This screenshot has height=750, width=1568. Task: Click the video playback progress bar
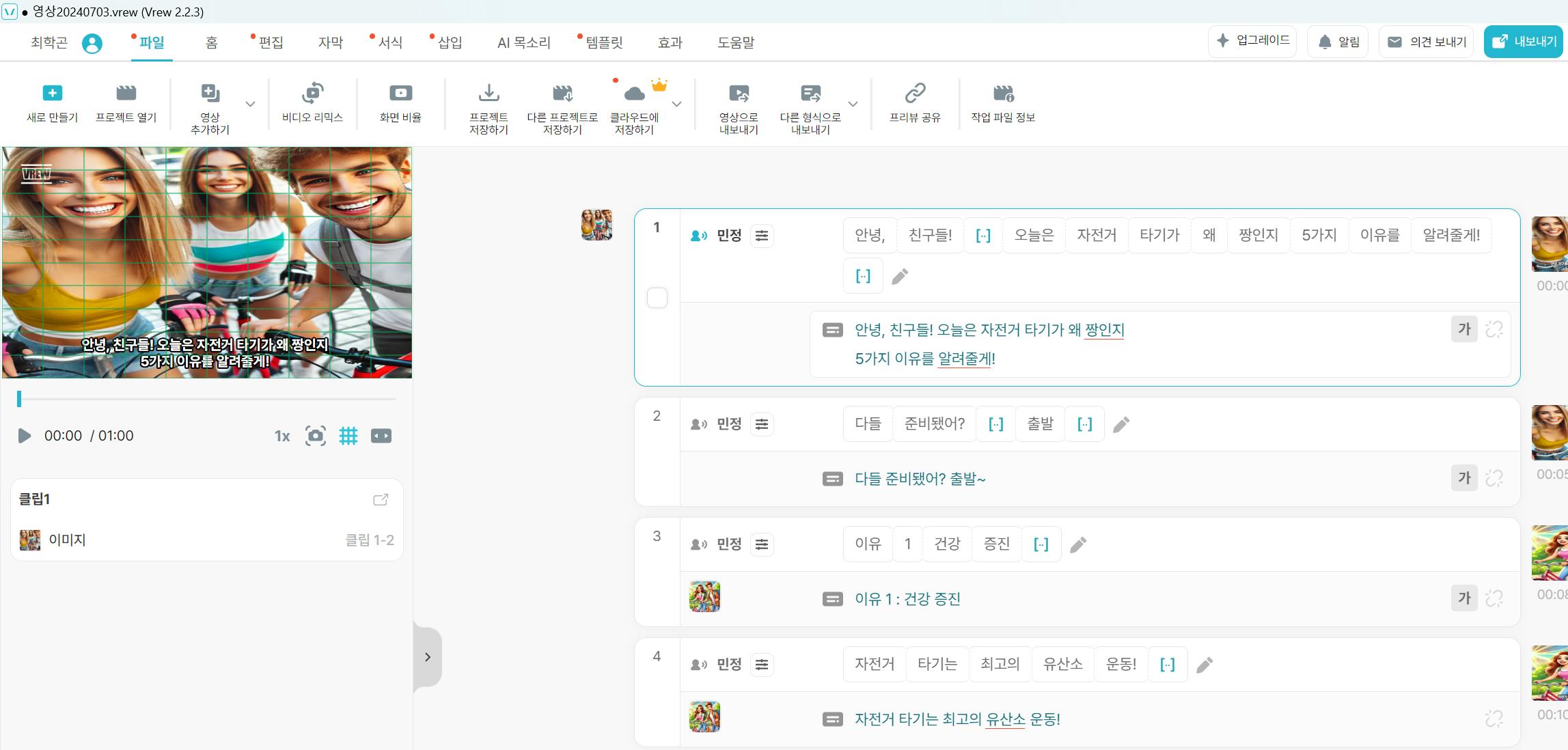[205, 398]
